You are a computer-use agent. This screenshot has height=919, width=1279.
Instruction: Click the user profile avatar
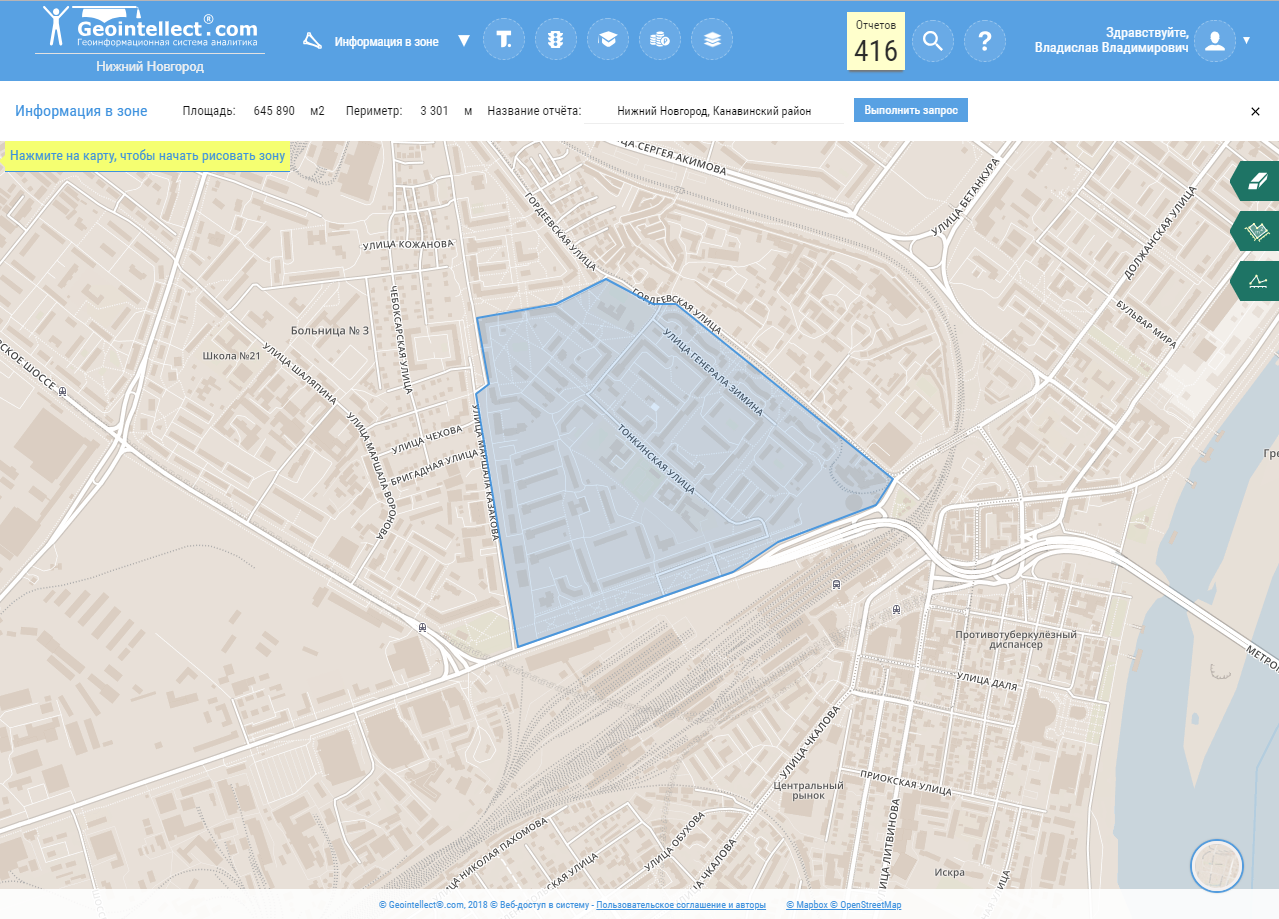tap(1215, 41)
